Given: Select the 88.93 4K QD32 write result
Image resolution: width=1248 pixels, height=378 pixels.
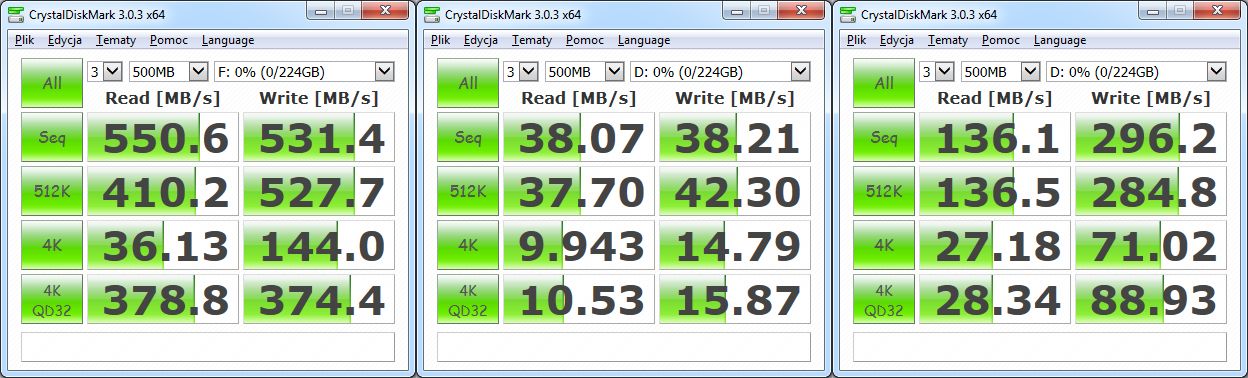Looking at the screenshot, I should 1151,299.
